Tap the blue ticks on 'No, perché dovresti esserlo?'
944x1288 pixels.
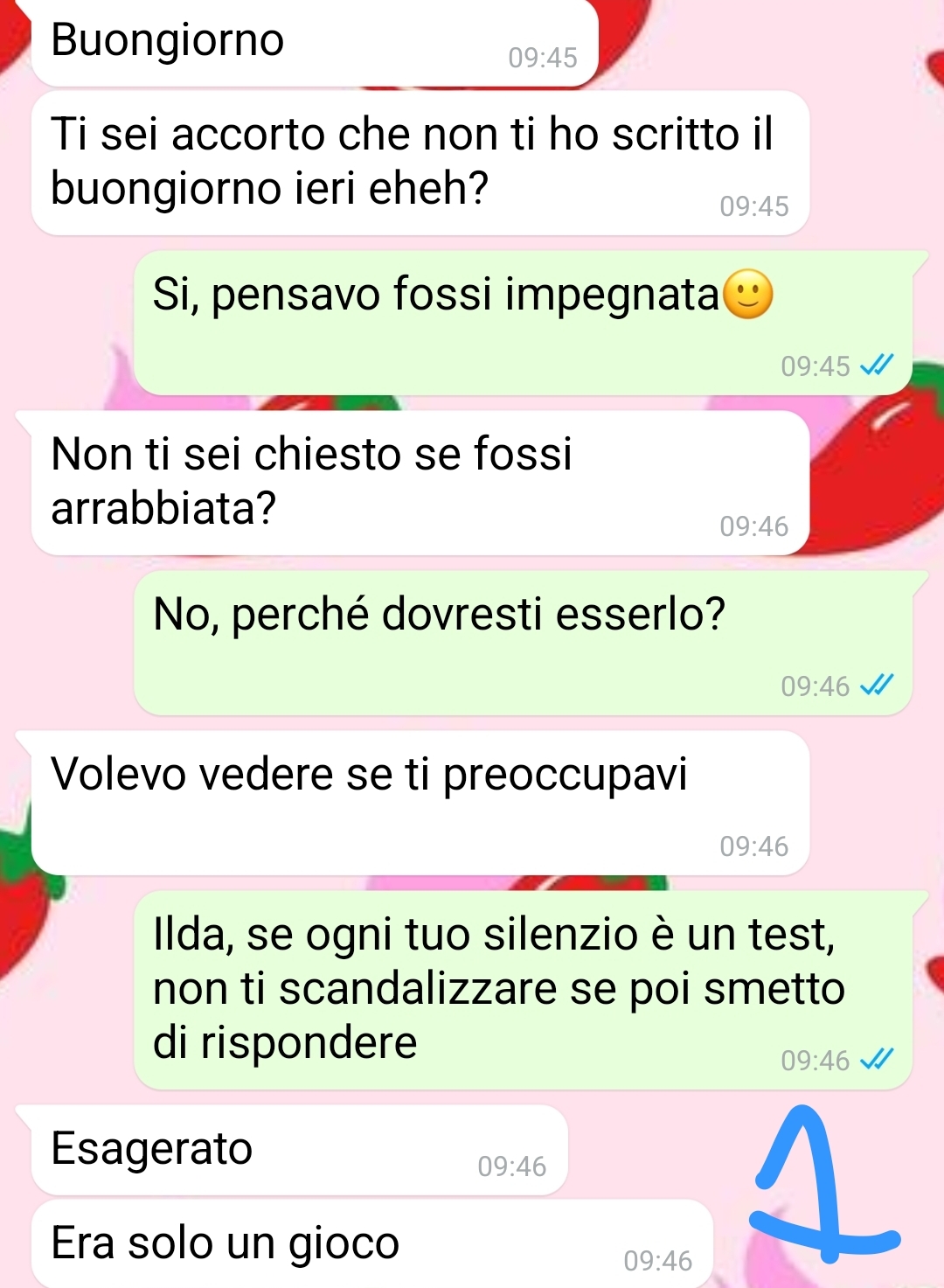[877, 686]
